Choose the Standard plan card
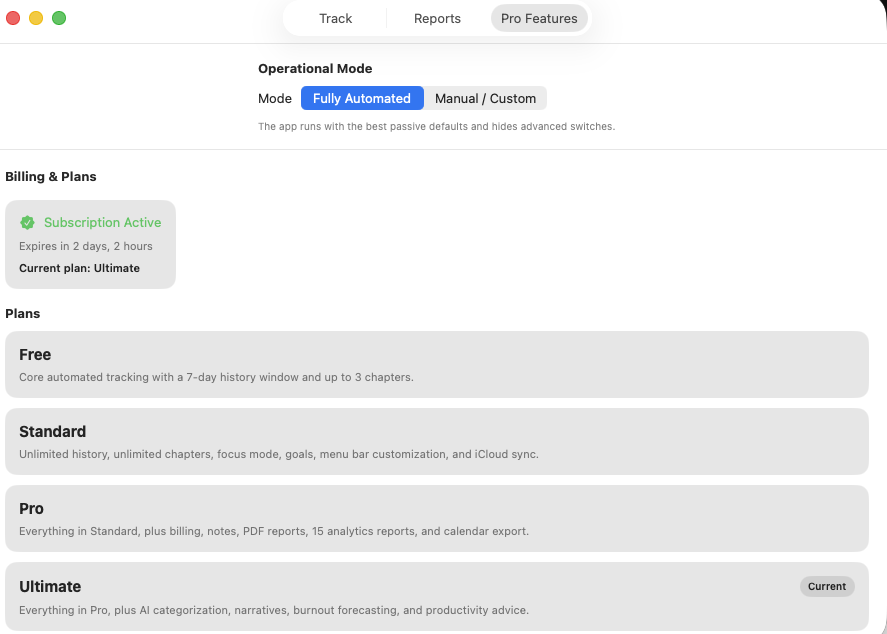The height and width of the screenshot is (634, 887). [437, 442]
